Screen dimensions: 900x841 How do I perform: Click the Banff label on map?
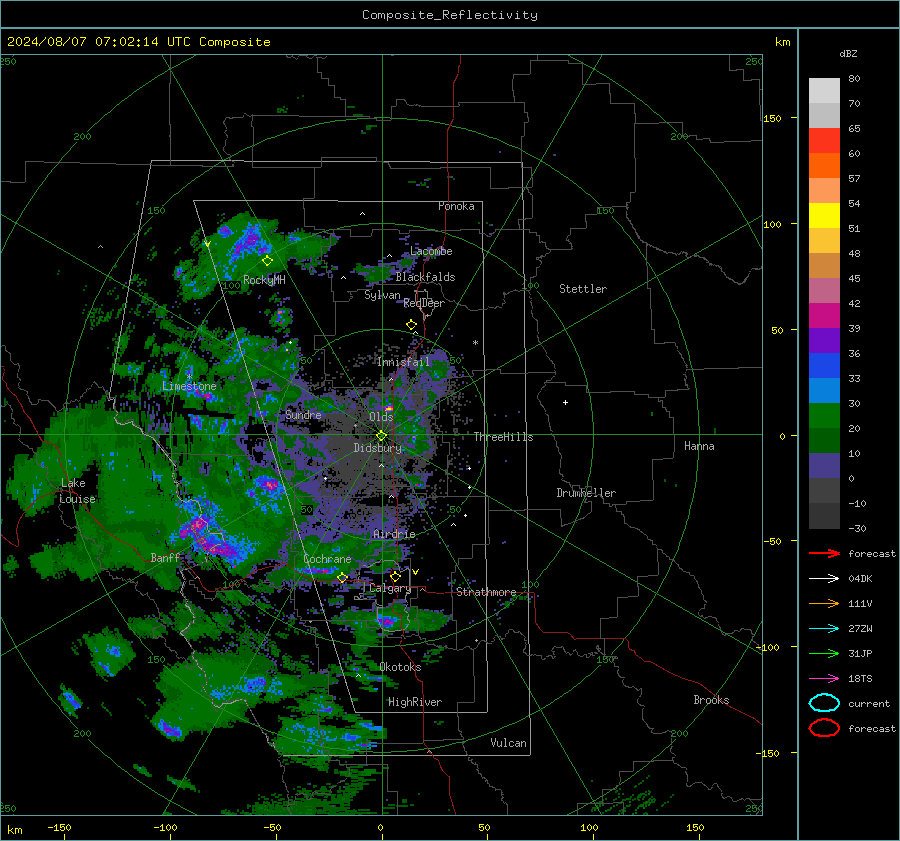click(x=165, y=557)
